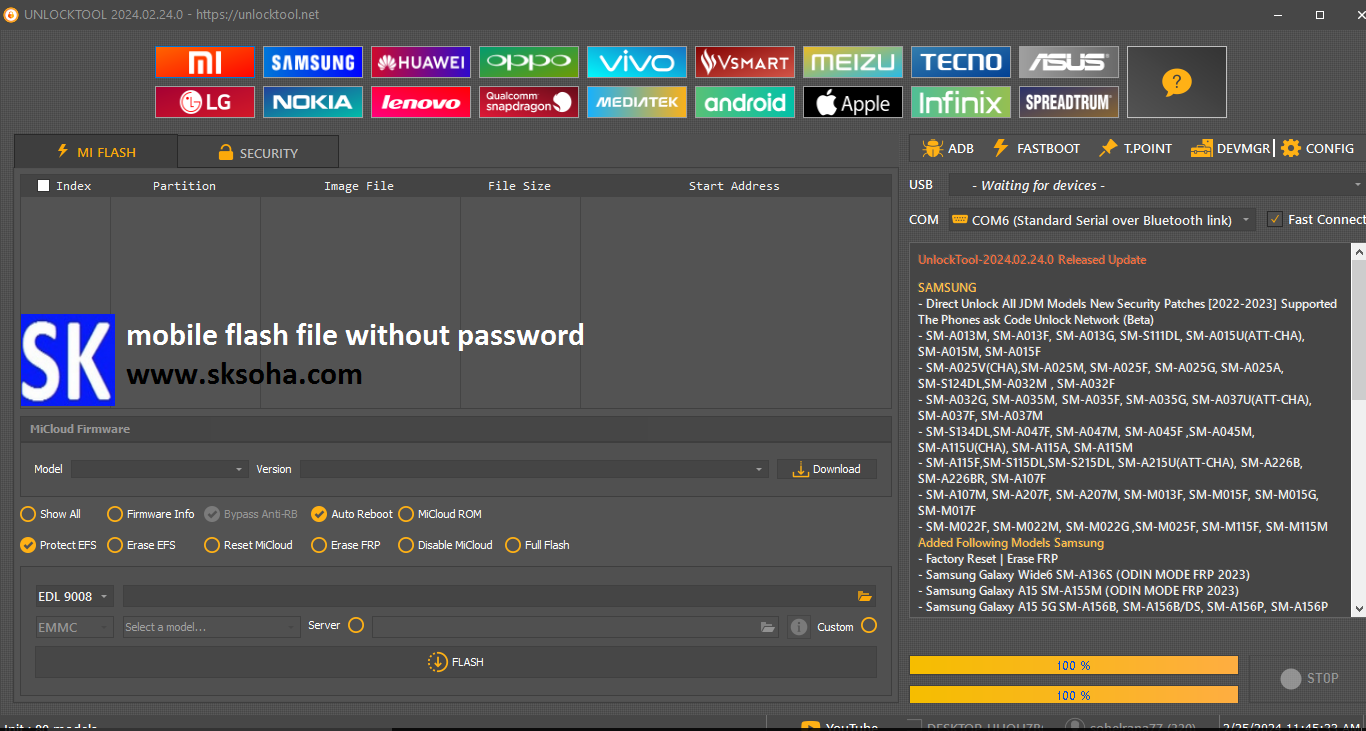
Task: Open the Samsung brand module
Action: coord(312,63)
